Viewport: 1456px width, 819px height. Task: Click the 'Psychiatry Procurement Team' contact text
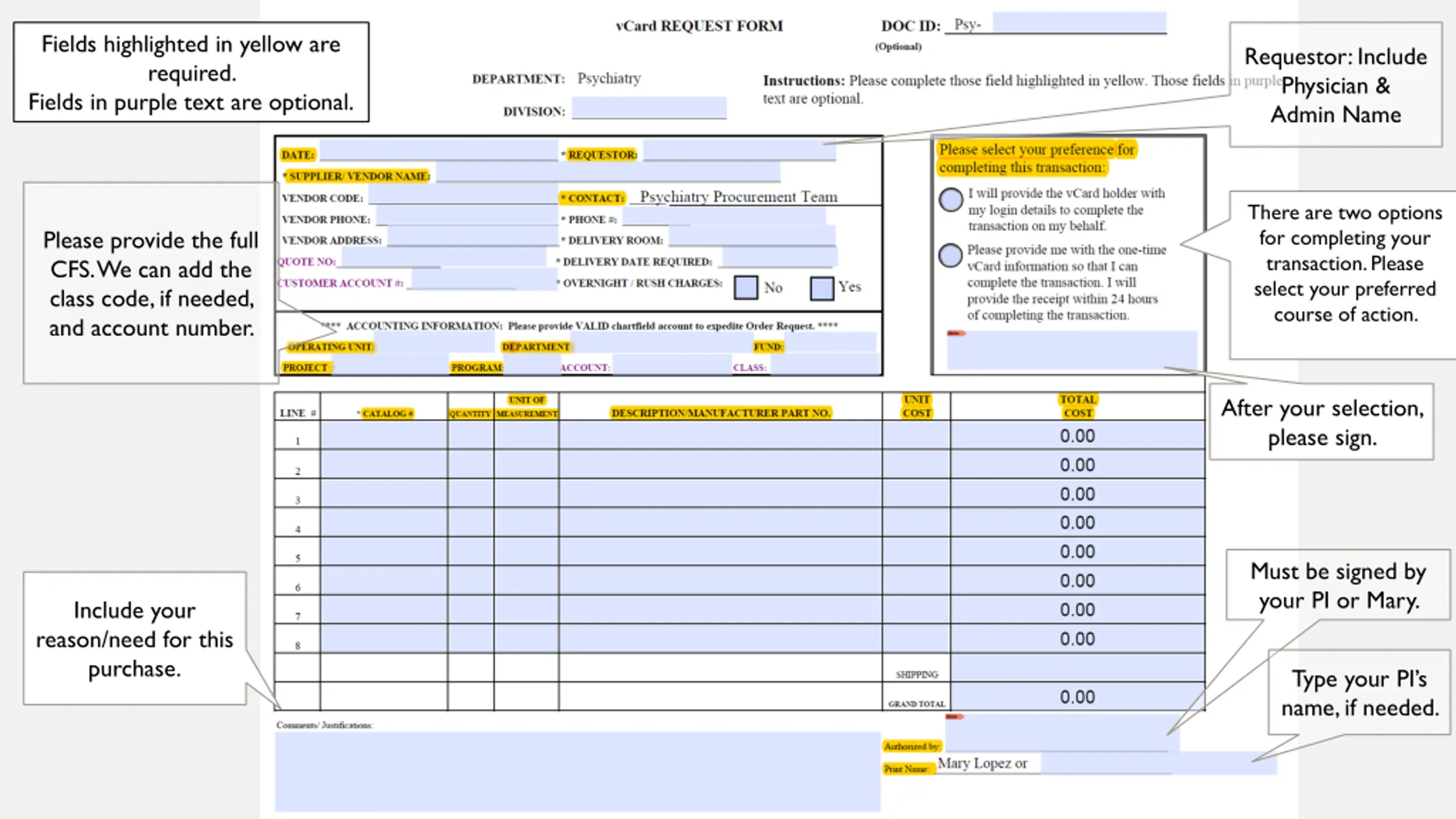point(739,197)
